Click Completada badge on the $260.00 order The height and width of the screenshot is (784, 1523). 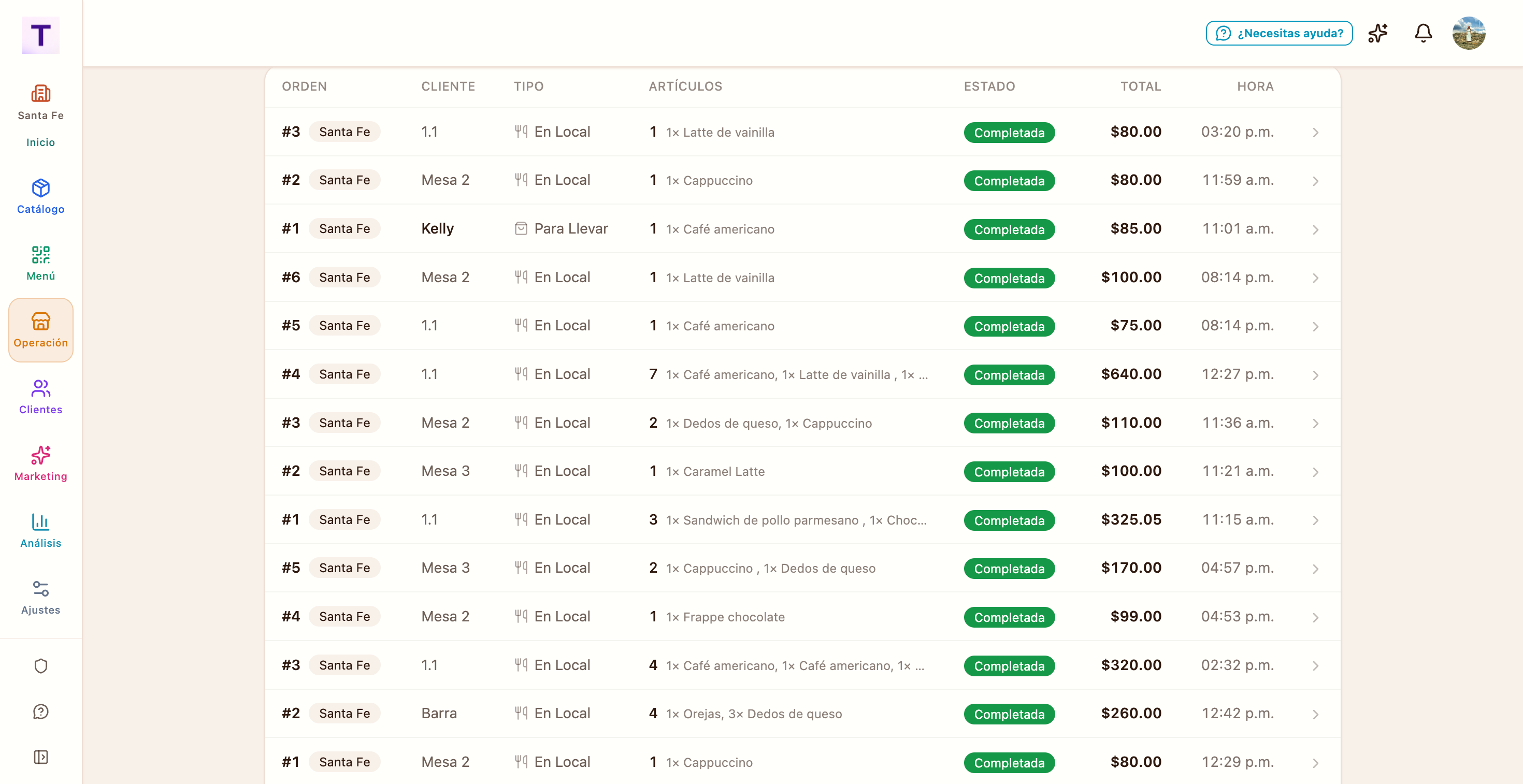pos(1009,714)
